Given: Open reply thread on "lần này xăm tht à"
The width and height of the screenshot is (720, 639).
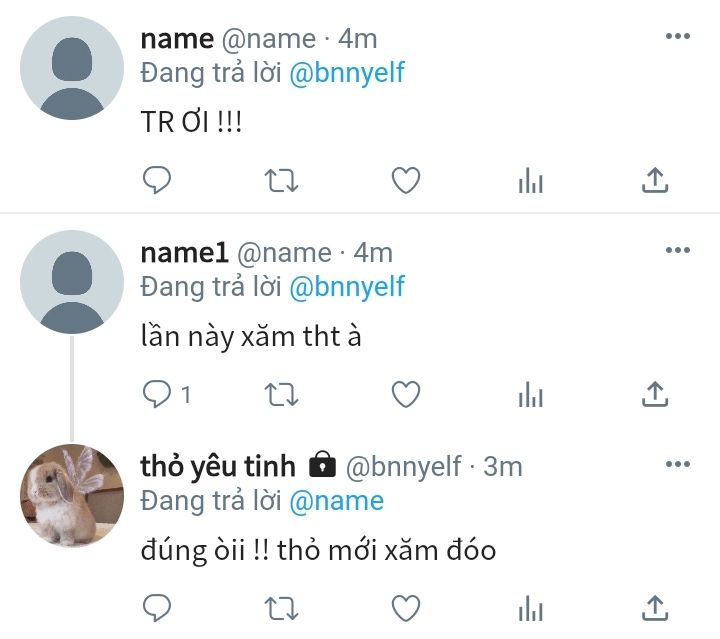Looking at the screenshot, I should (x=166, y=394).
